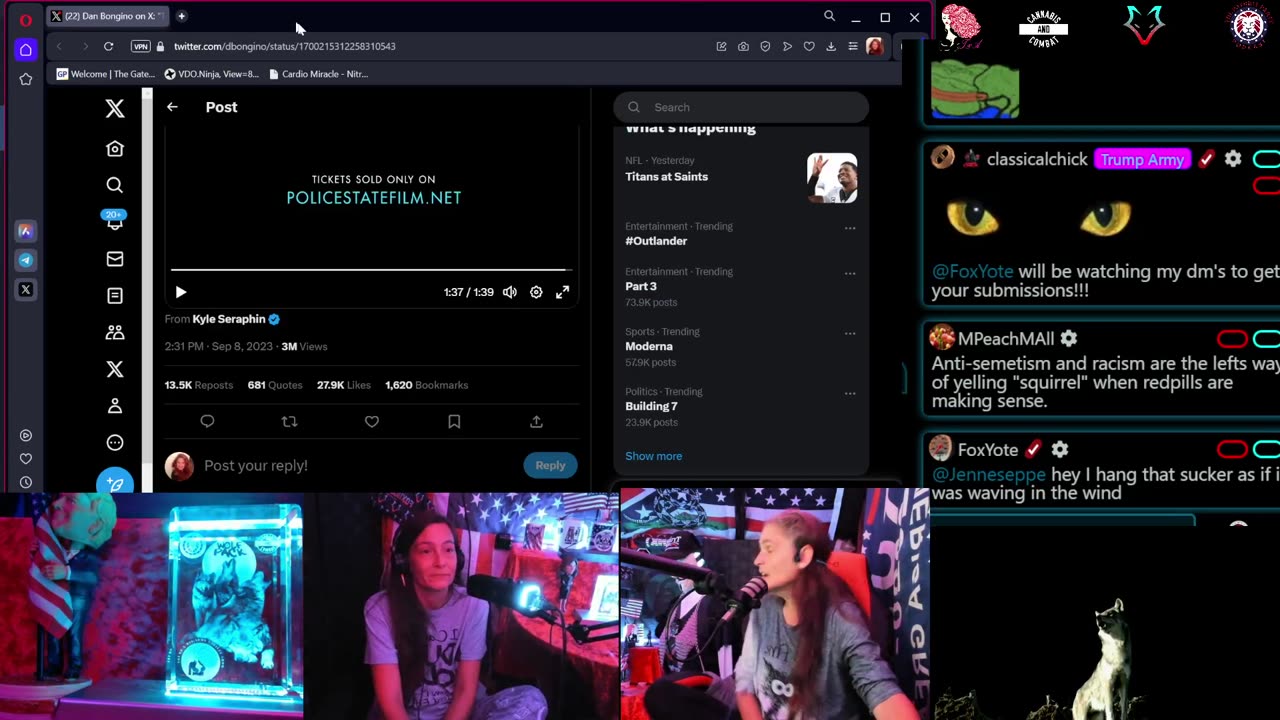Open the Titans at Saints thumbnail image
This screenshot has height=720, width=1280.
pyautogui.click(x=832, y=178)
